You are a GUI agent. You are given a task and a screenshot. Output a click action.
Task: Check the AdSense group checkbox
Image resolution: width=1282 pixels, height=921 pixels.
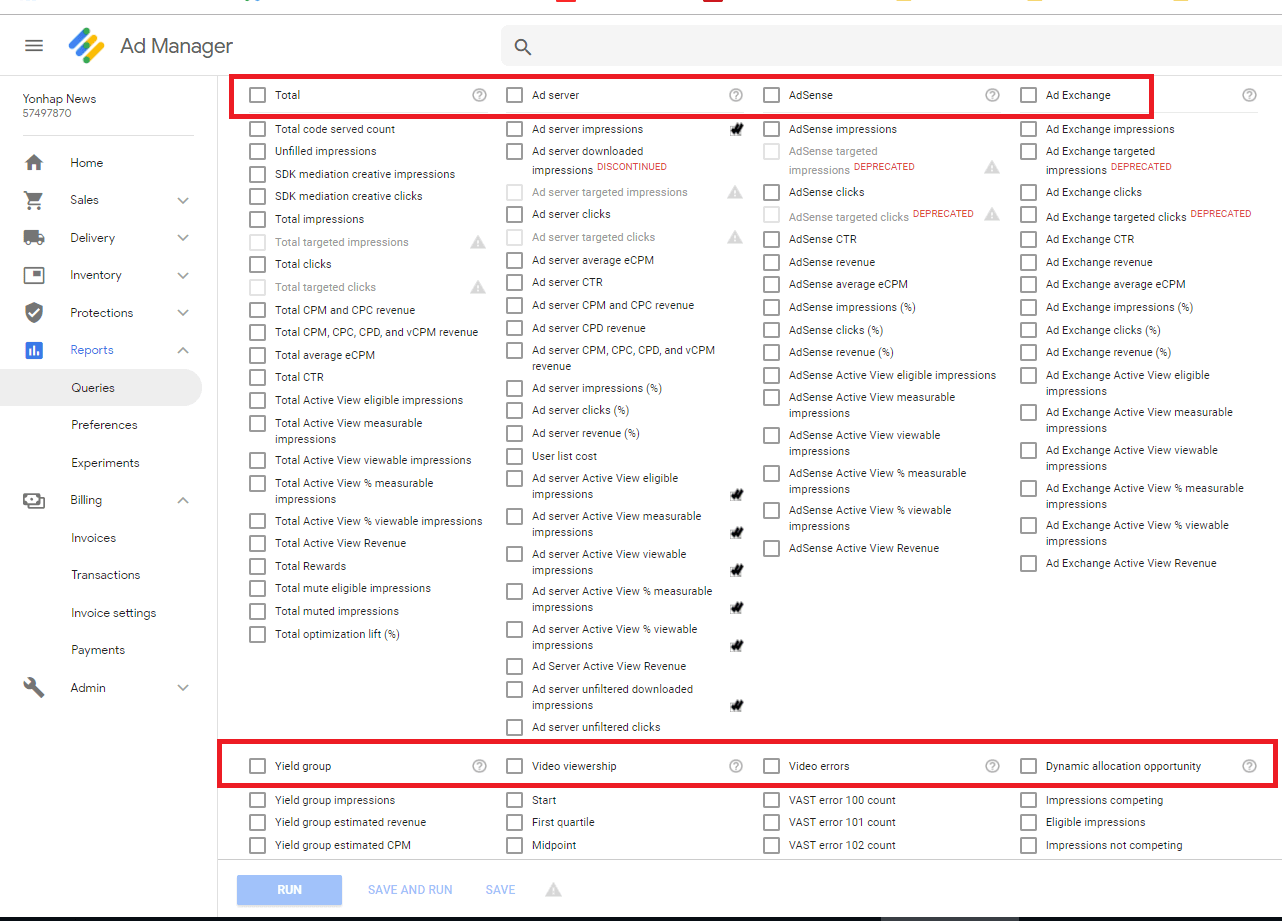click(771, 95)
